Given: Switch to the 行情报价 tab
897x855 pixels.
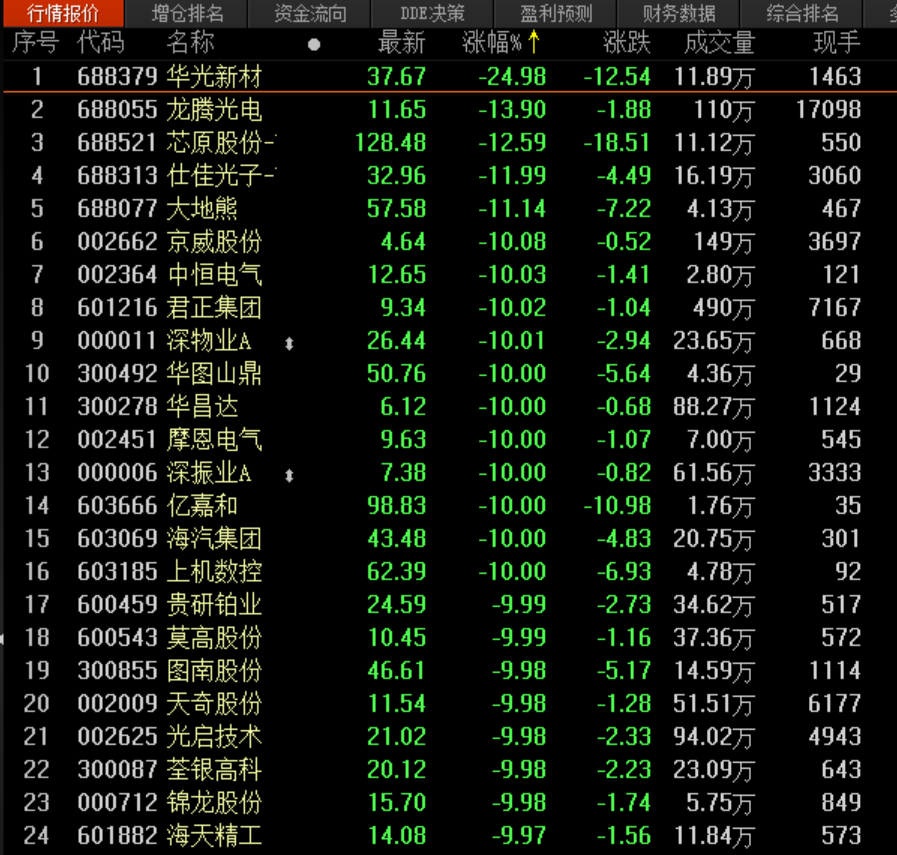Looking at the screenshot, I should coord(63,13).
